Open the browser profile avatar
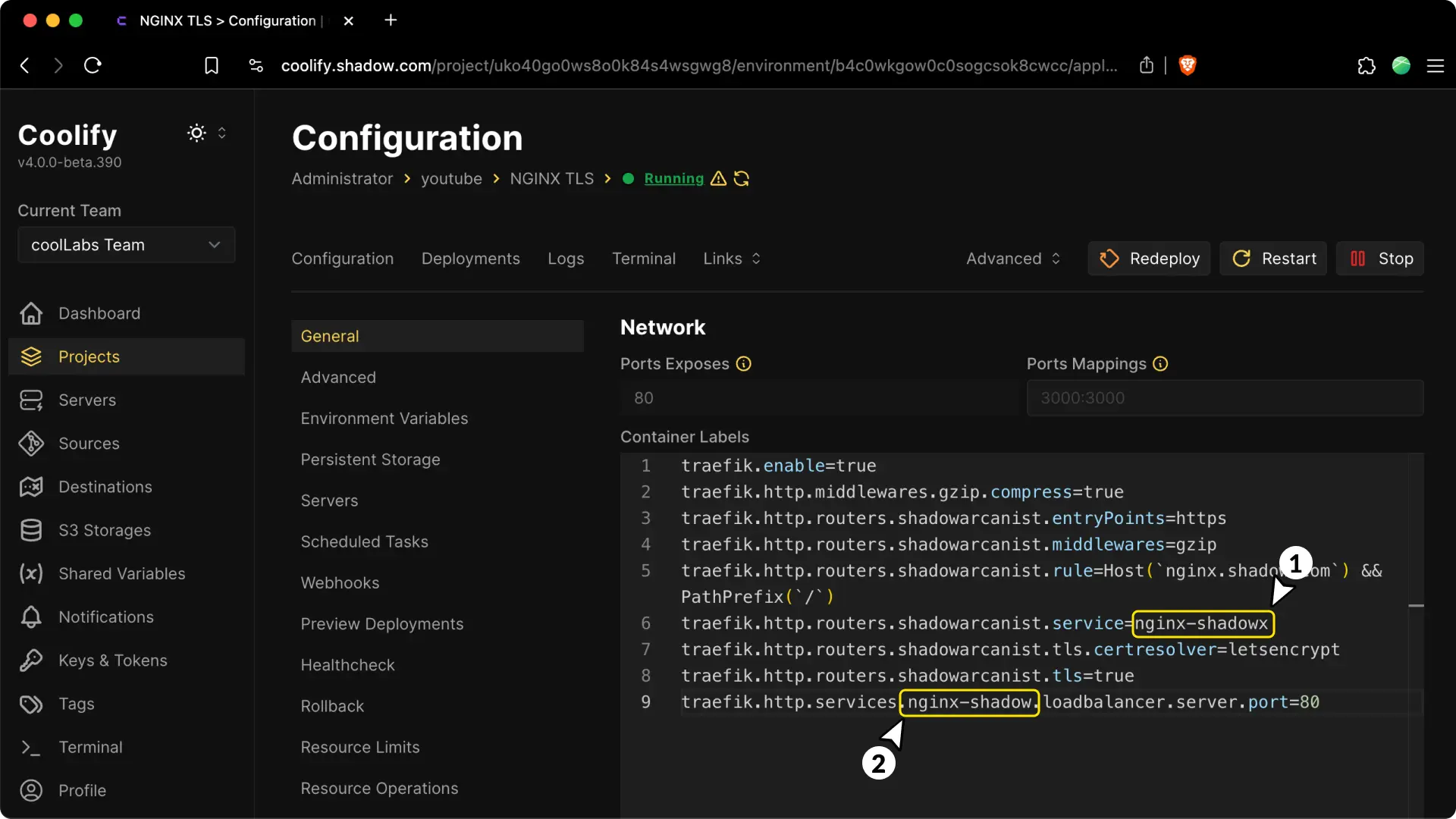1456x819 pixels. click(x=1401, y=66)
